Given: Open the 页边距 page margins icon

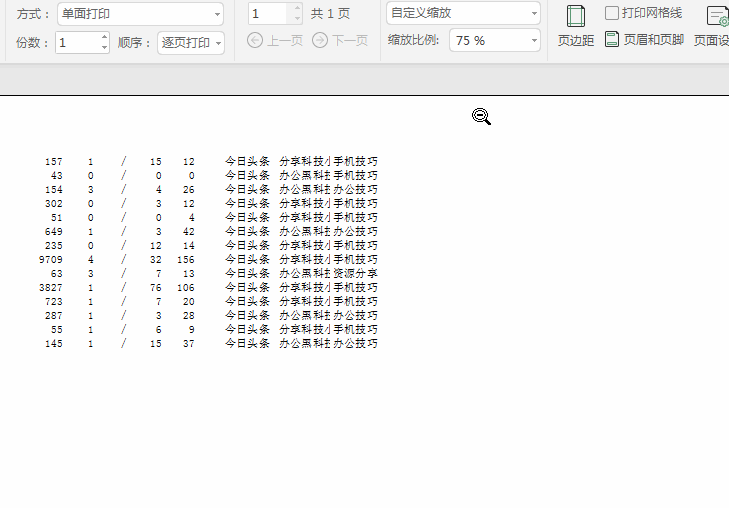Looking at the screenshot, I should click(x=576, y=26).
